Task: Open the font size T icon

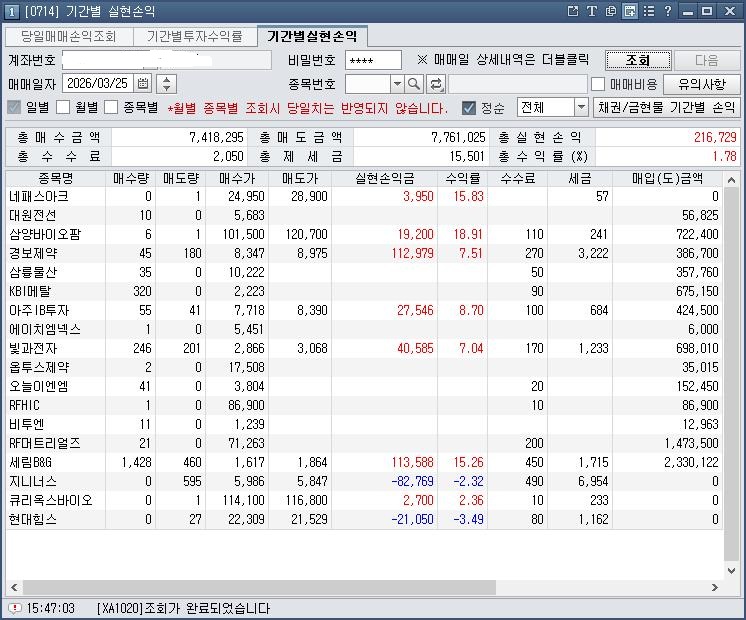Action: pyautogui.click(x=591, y=11)
